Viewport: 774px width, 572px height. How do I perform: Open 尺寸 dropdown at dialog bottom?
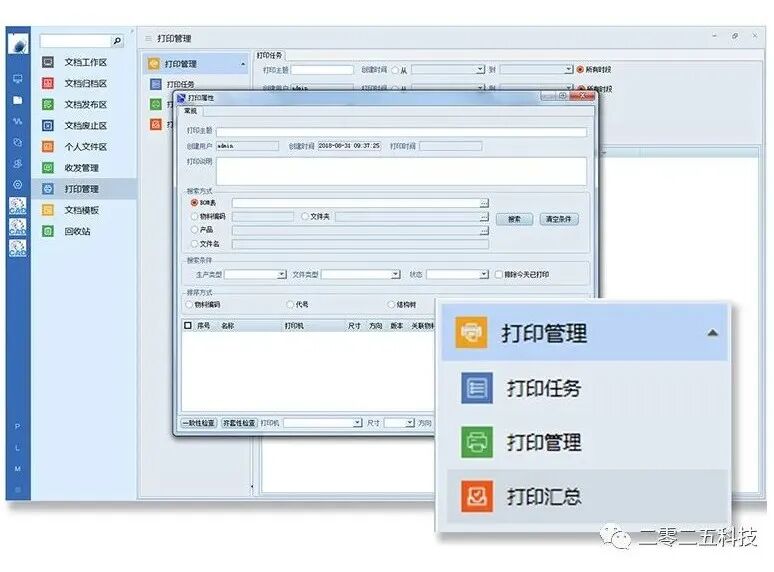point(410,423)
